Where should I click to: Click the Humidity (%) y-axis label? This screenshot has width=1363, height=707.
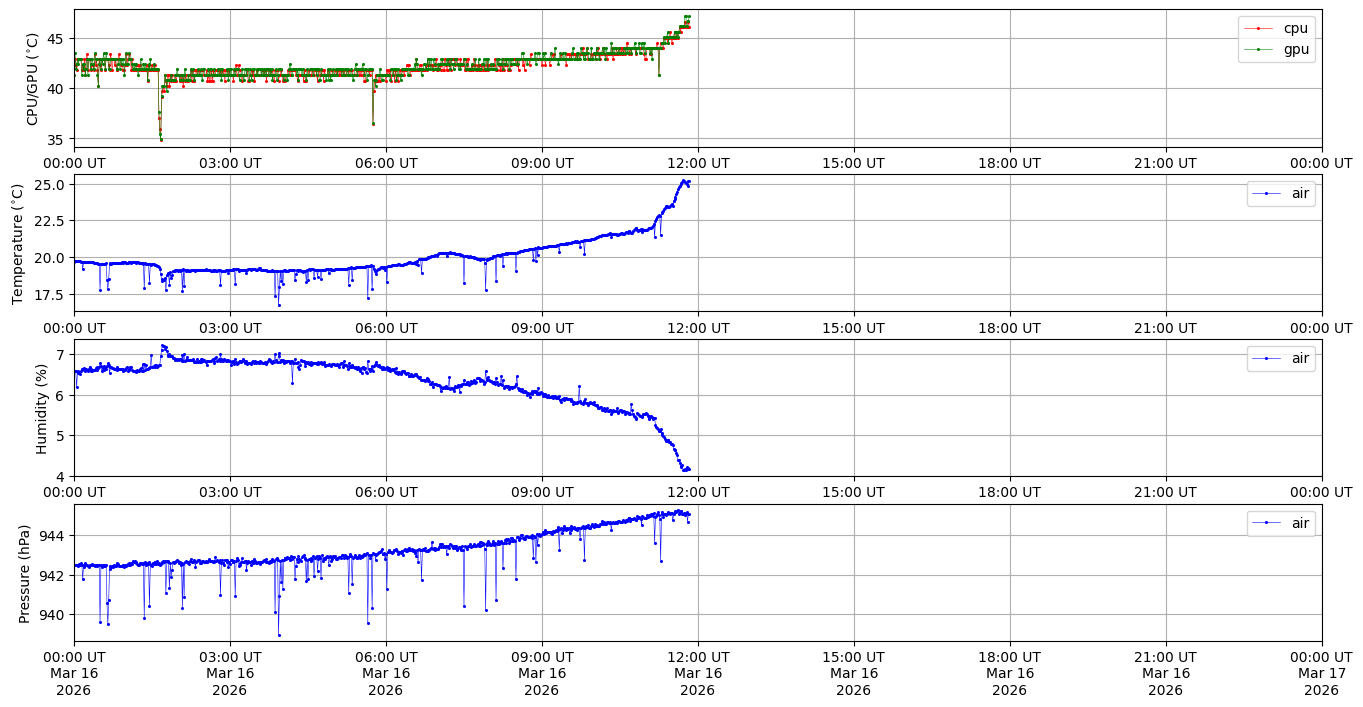41,408
